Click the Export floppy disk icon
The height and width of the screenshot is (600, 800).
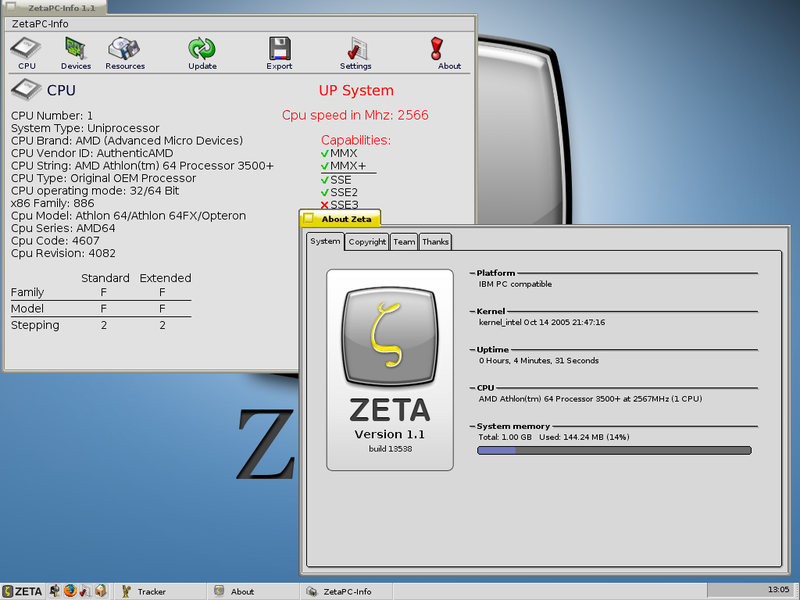click(x=278, y=47)
